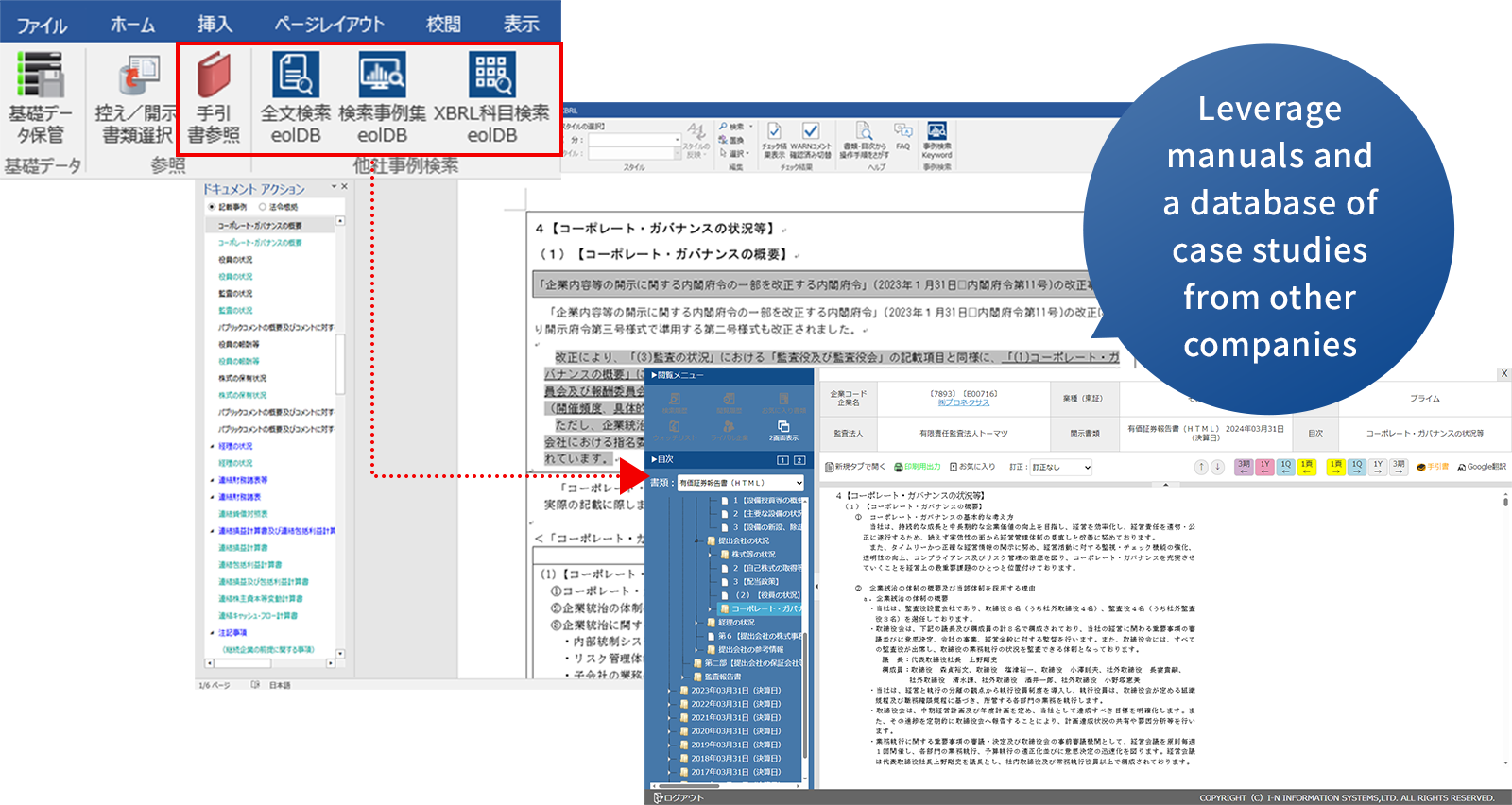Launch 検索事例集 eolDB from the ribbon
This screenshot has height=805, width=1512.
[x=382, y=98]
